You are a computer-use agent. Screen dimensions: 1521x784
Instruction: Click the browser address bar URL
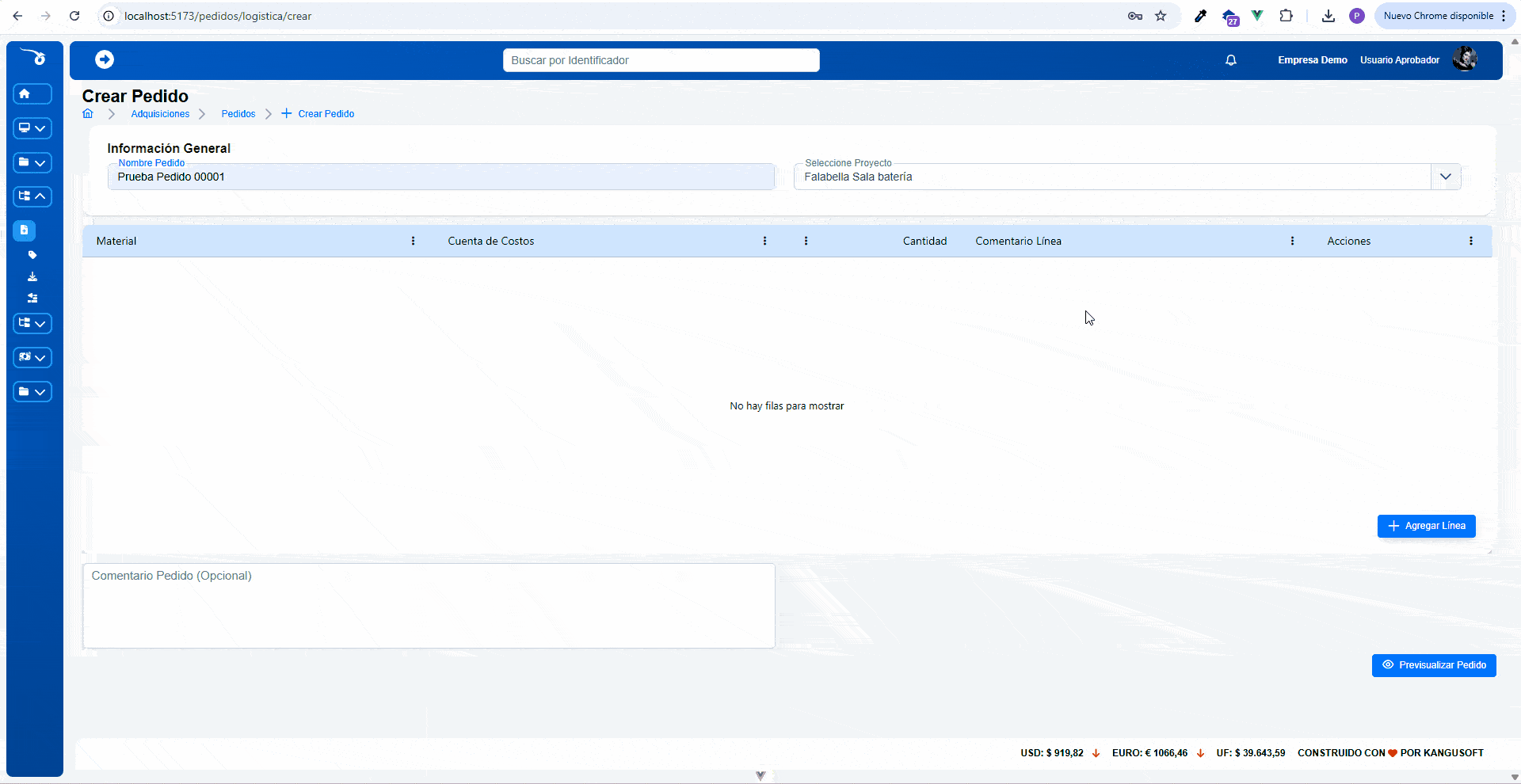218,16
